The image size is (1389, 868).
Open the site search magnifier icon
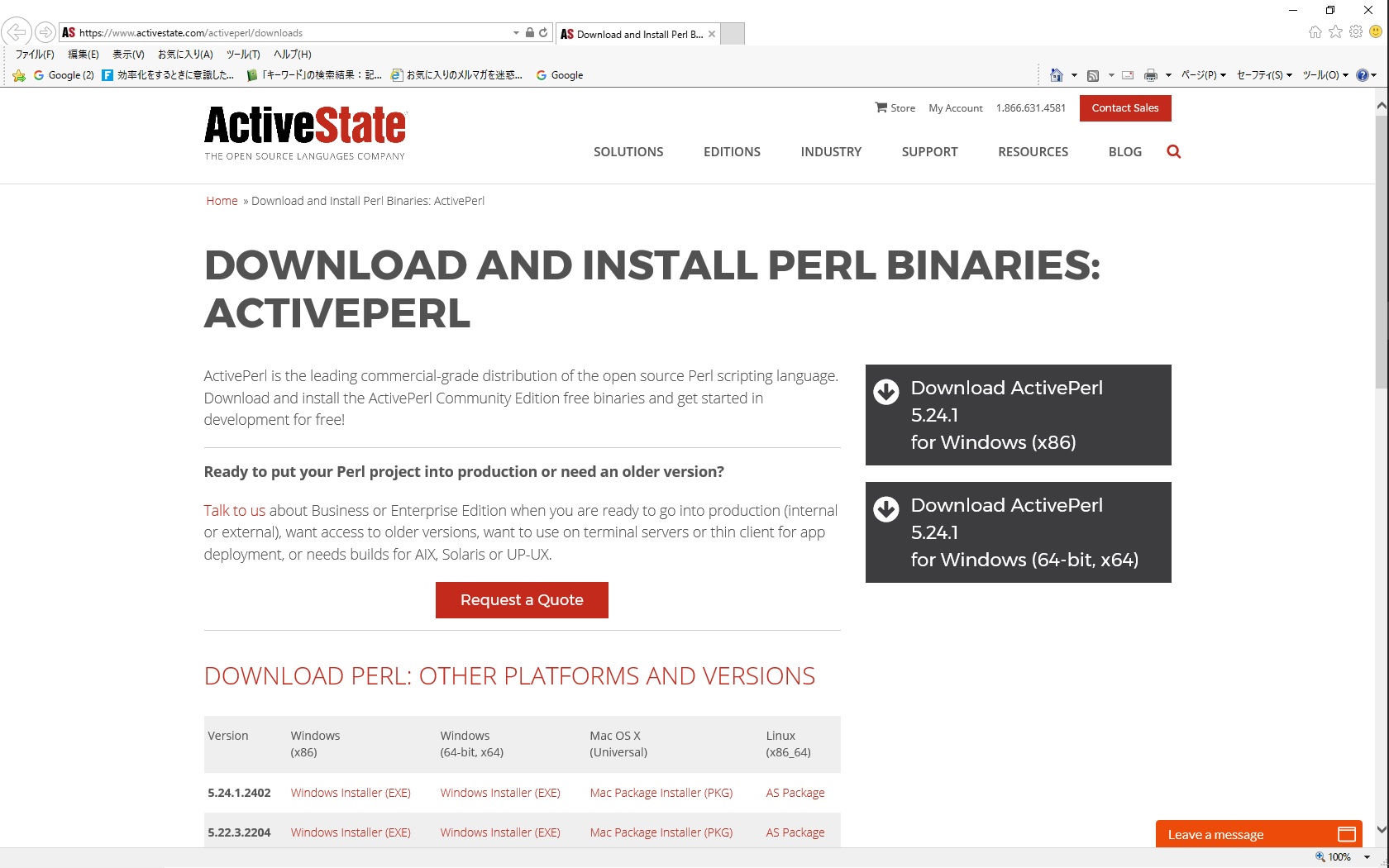pyautogui.click(x=1173, y=151)
